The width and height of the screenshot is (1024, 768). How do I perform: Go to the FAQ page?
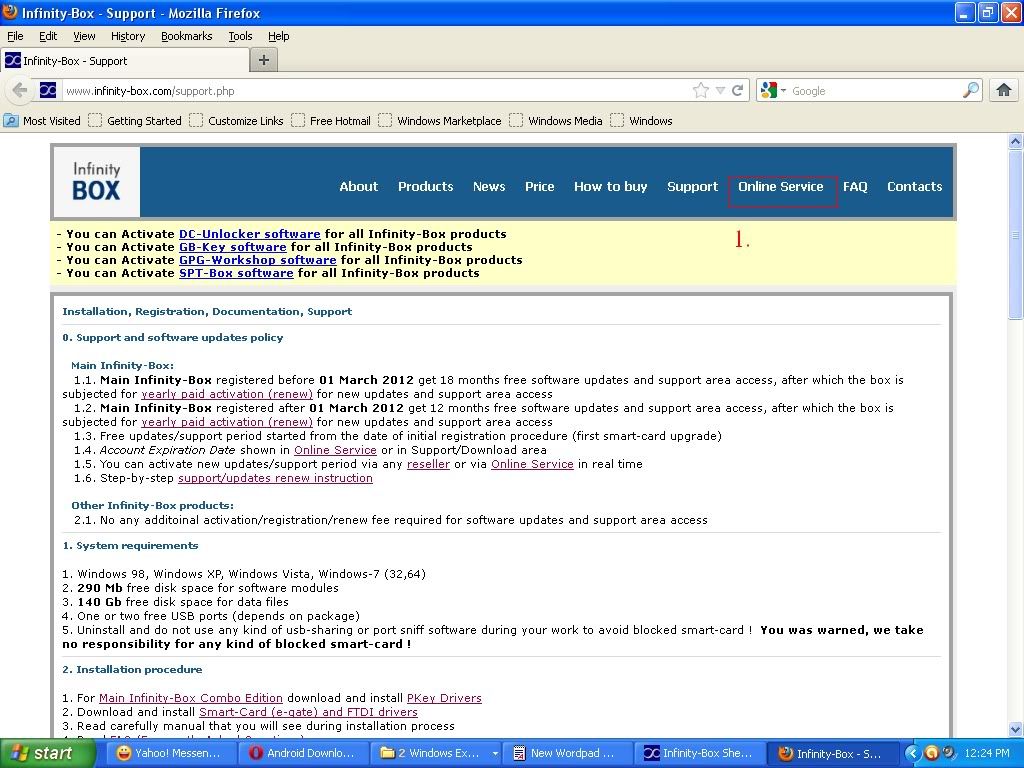[855, 187]
